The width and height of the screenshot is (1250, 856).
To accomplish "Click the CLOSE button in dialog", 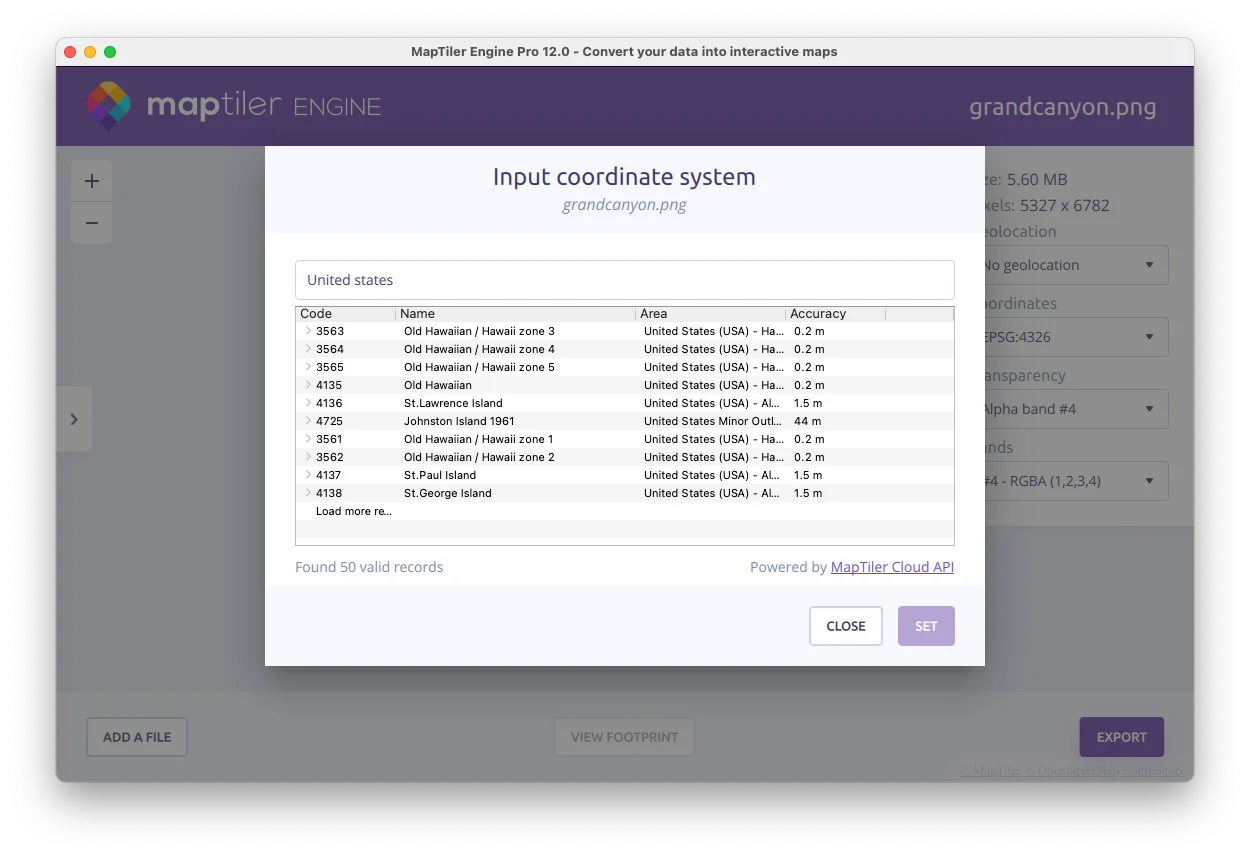I will (846, 626).
